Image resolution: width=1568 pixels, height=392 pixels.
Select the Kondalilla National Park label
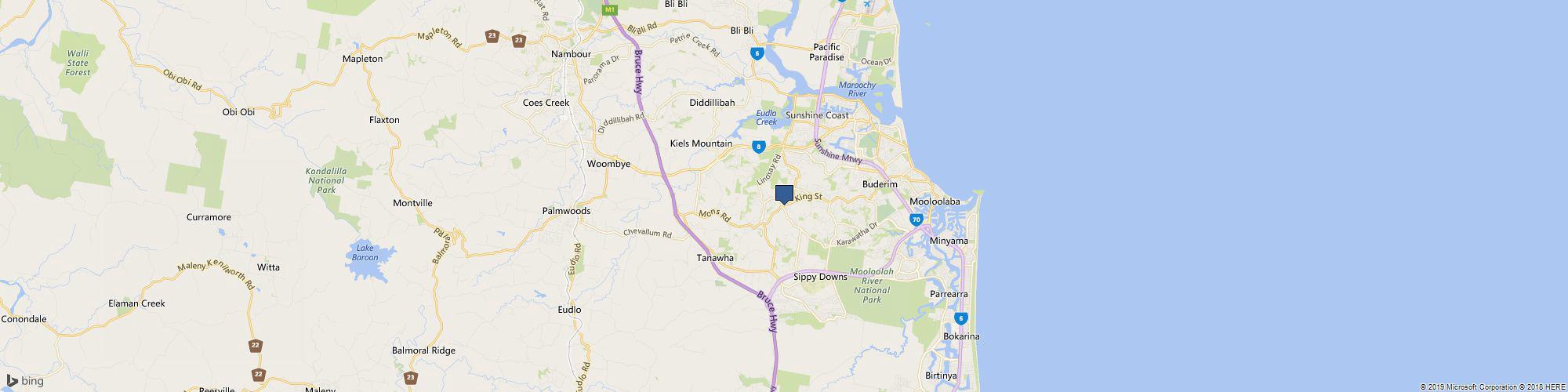click(323, 180)
